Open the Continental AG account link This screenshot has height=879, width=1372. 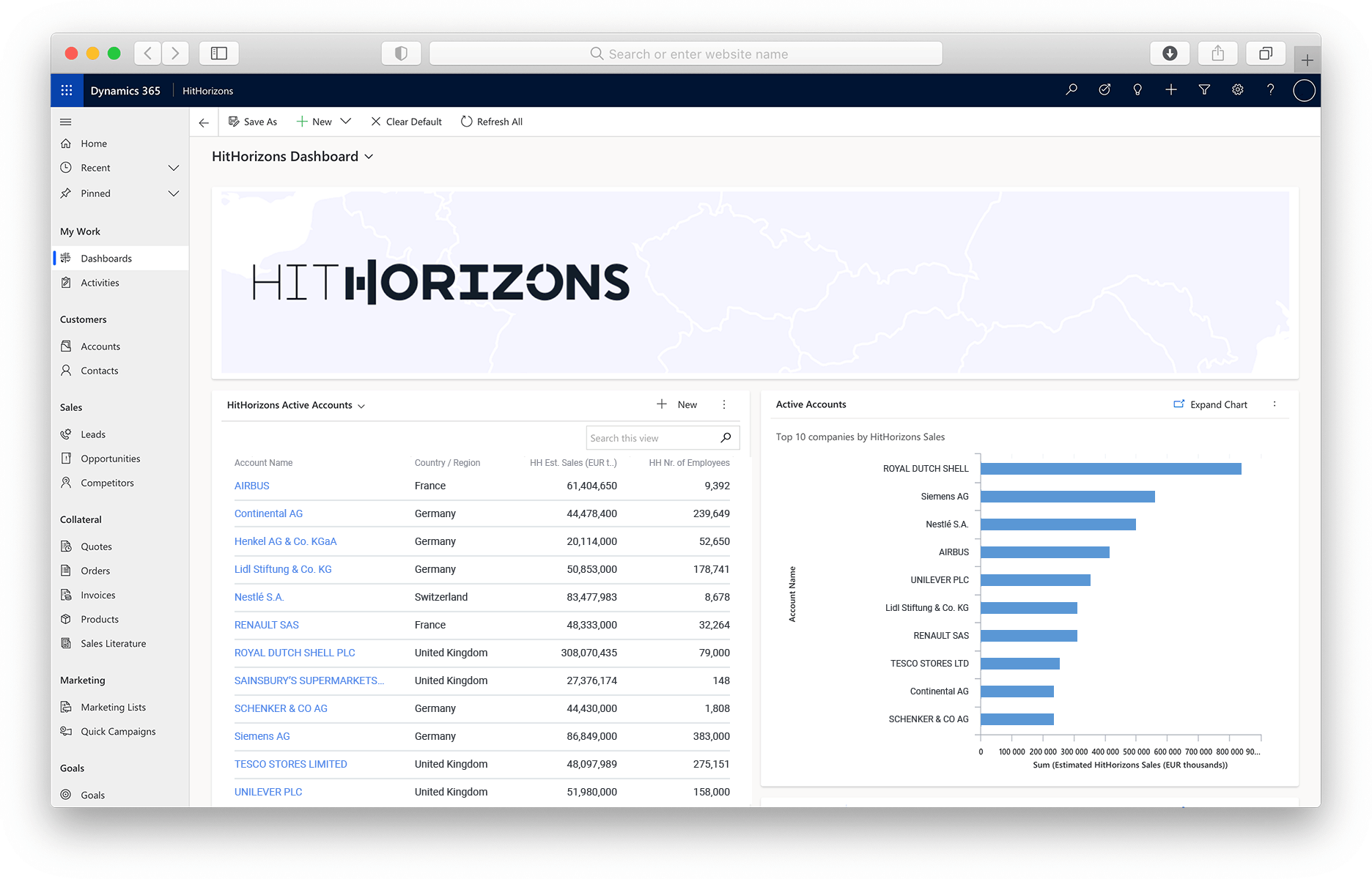pyautogui.click(x=268, y=513)
